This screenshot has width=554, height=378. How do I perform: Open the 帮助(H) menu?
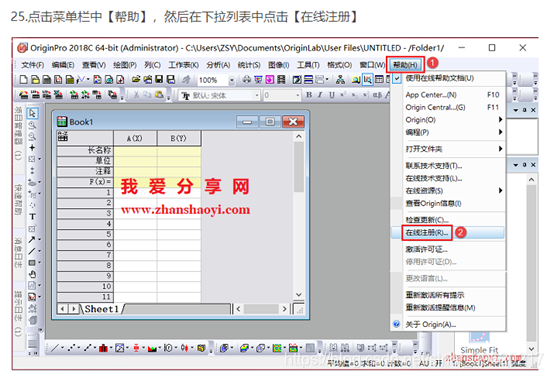[x=405, y=65]
